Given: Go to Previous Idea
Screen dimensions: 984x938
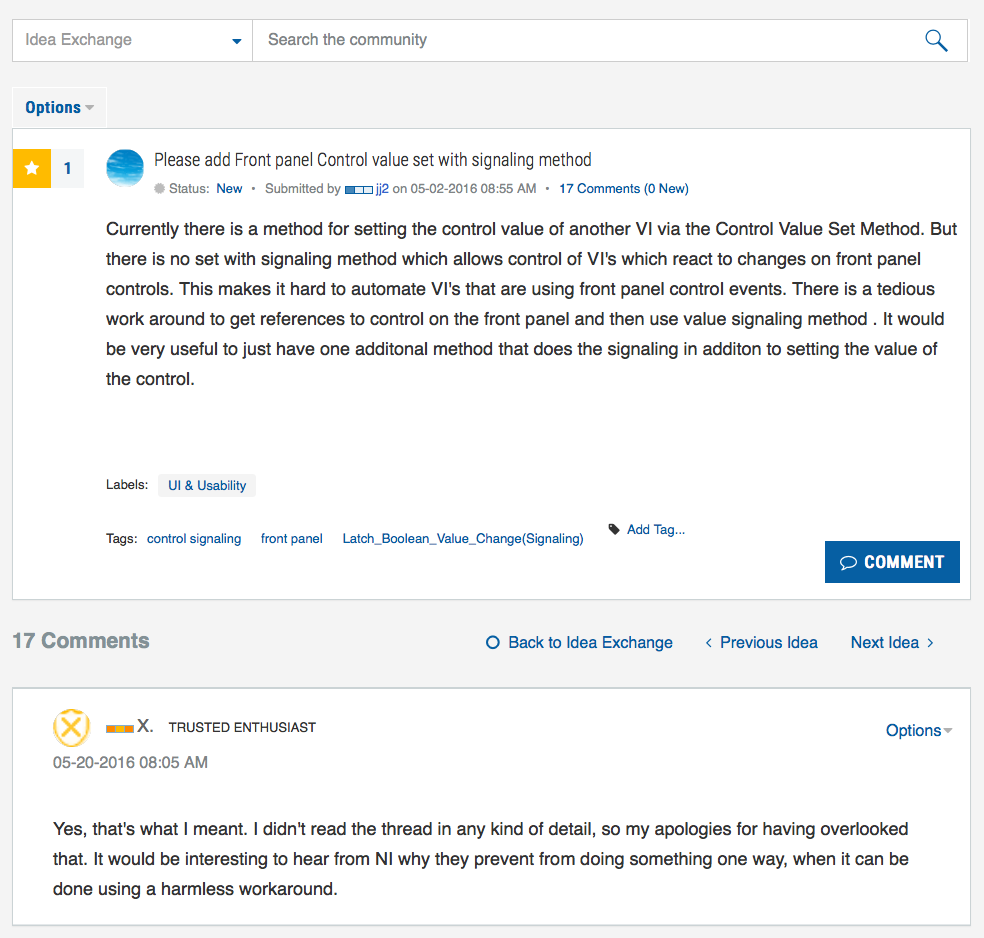Looking at the screenshot, I should click(x=761, y=642).
